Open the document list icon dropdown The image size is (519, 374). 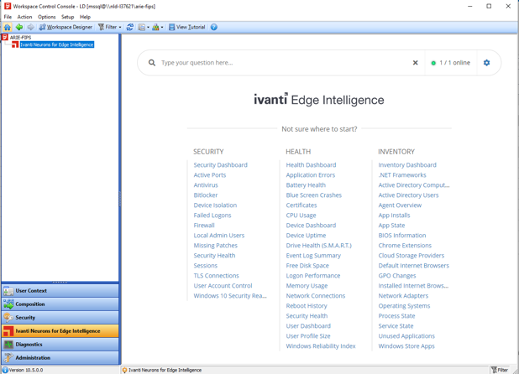point(144,27)
